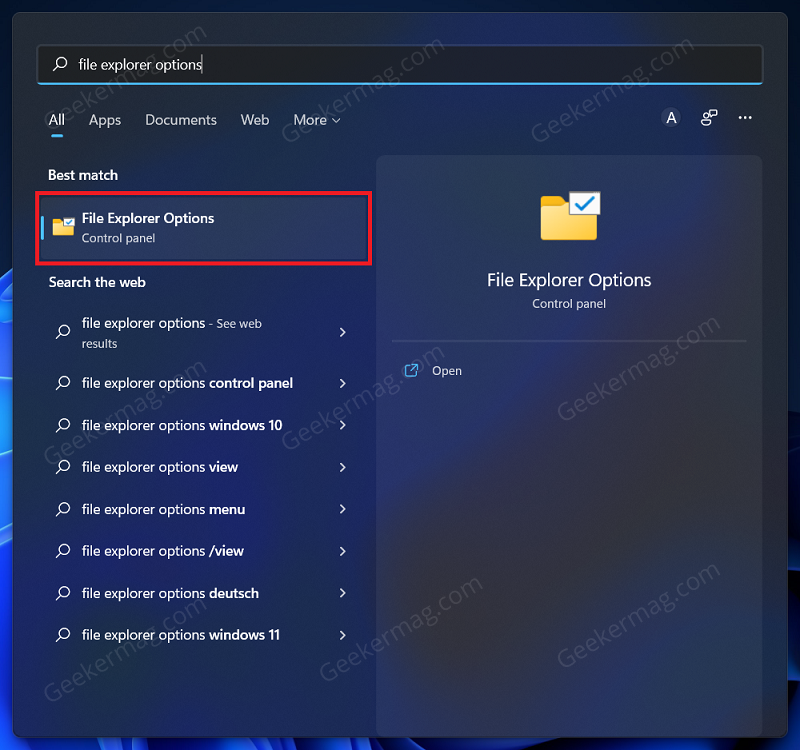Open the search feedback icon
Image resolution: width=800 pixels, height=750 pixels.
(709, 118)
